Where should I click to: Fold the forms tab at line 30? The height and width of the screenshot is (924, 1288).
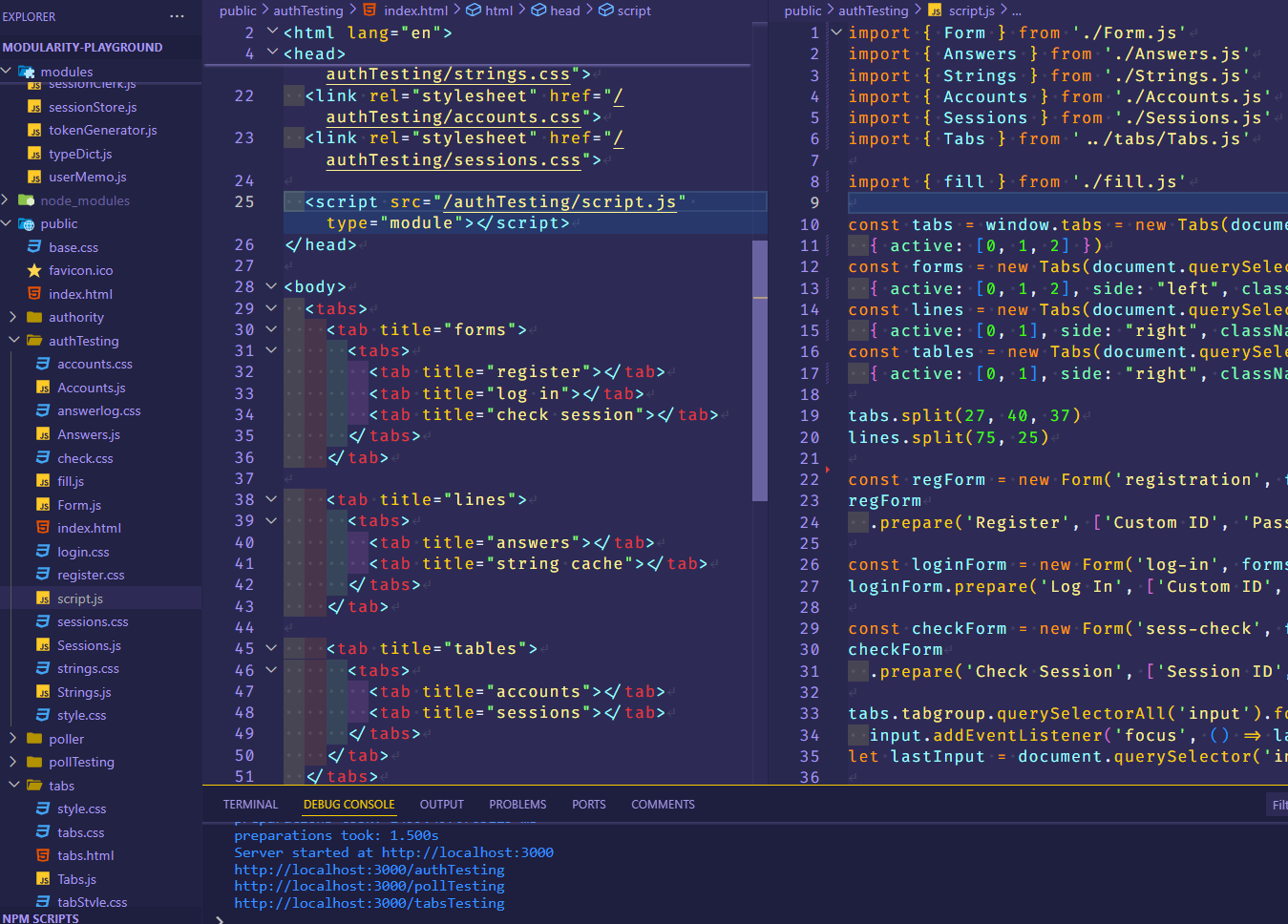point(271,329)
